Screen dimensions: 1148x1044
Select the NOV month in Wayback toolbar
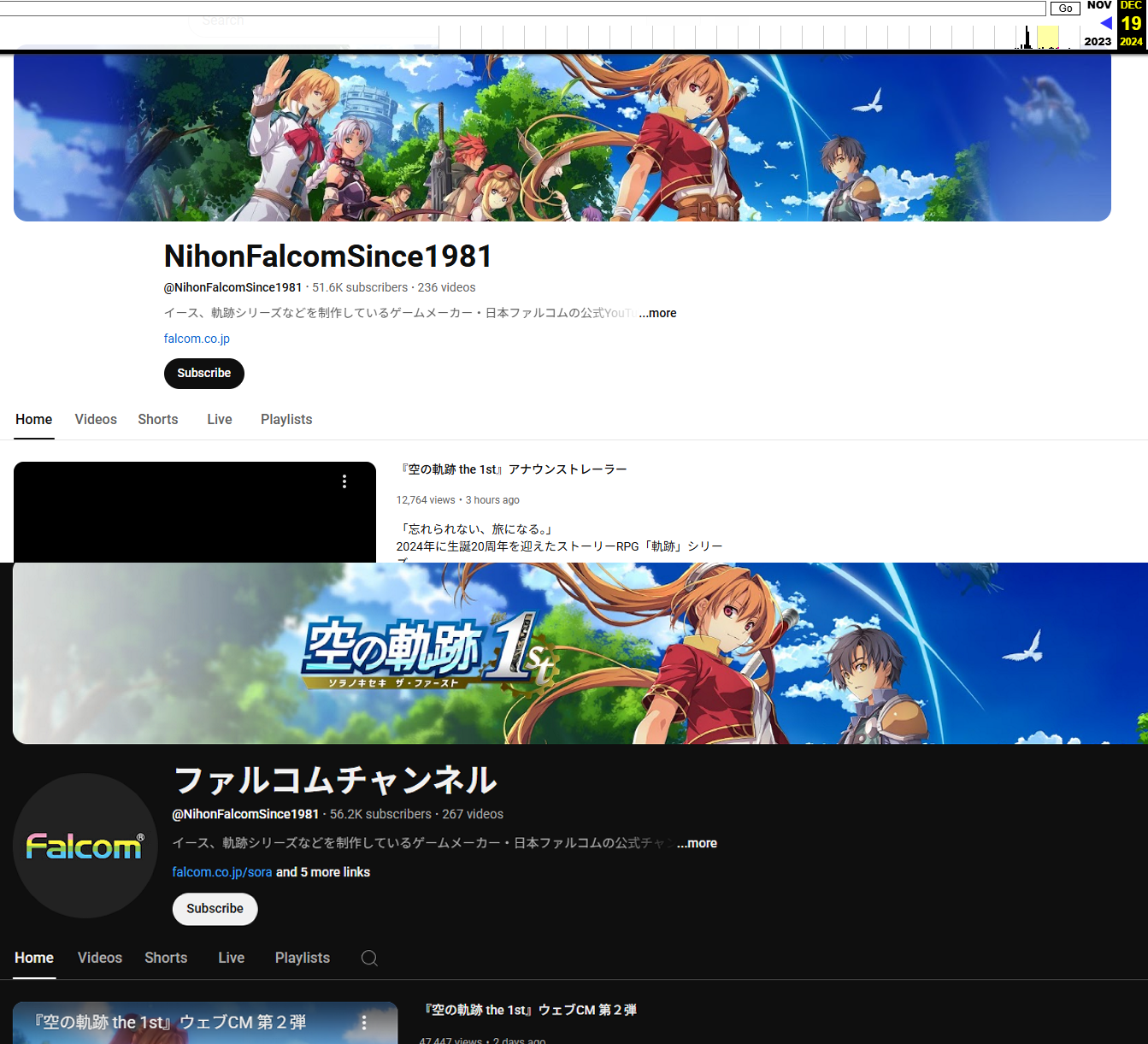[1099, 5]
